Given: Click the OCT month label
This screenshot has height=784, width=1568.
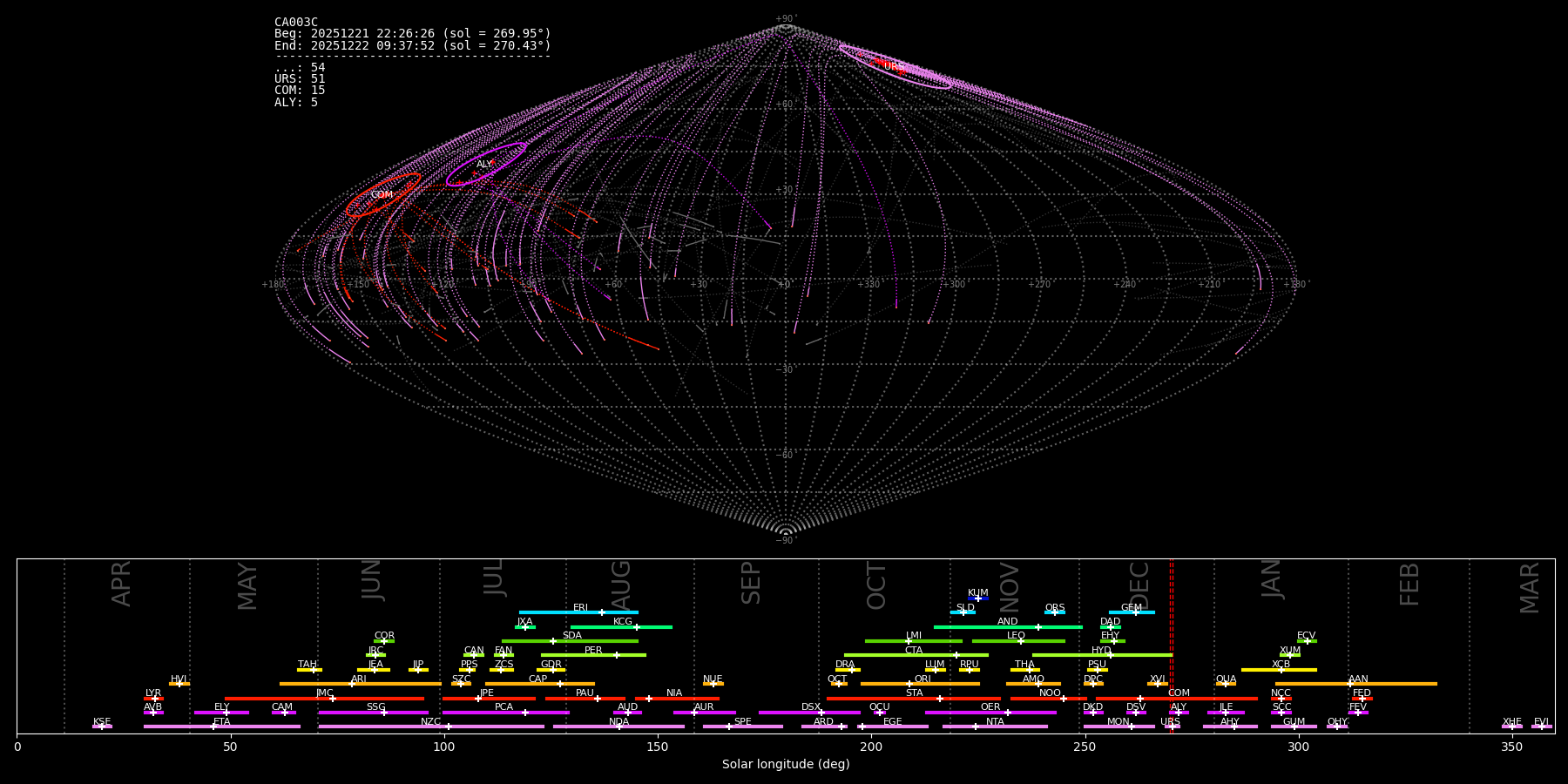Looking at the screenshot, I should click(x=877, y=585).
